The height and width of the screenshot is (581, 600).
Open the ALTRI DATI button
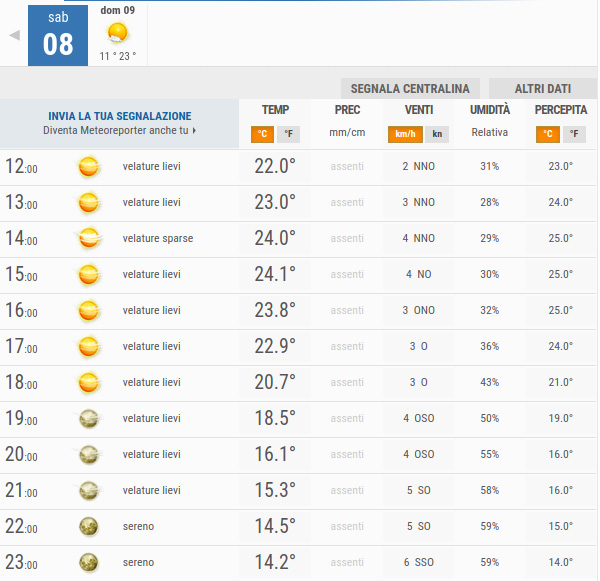point(543,88)
